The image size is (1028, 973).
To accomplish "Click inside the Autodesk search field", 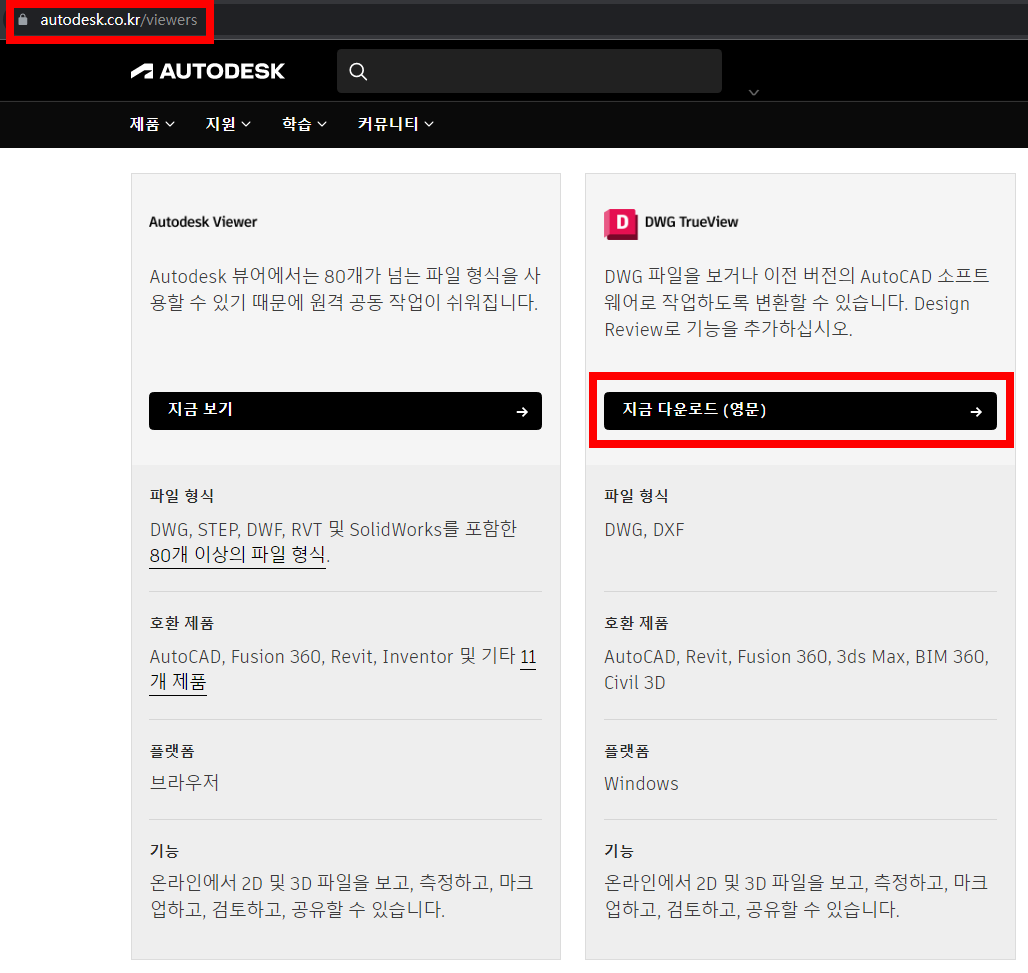I will pyautogui.click(x=529, y=71).
